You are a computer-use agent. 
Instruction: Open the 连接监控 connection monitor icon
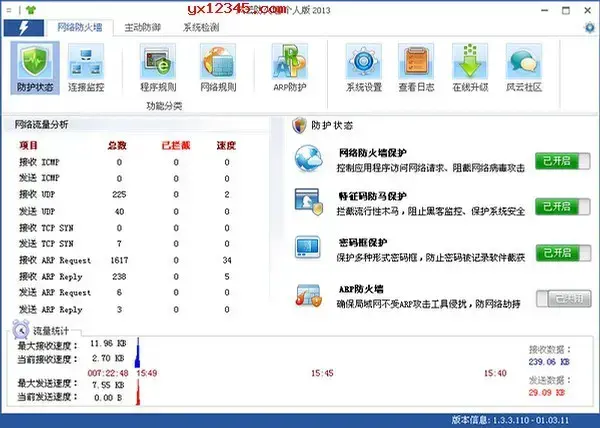86,68
